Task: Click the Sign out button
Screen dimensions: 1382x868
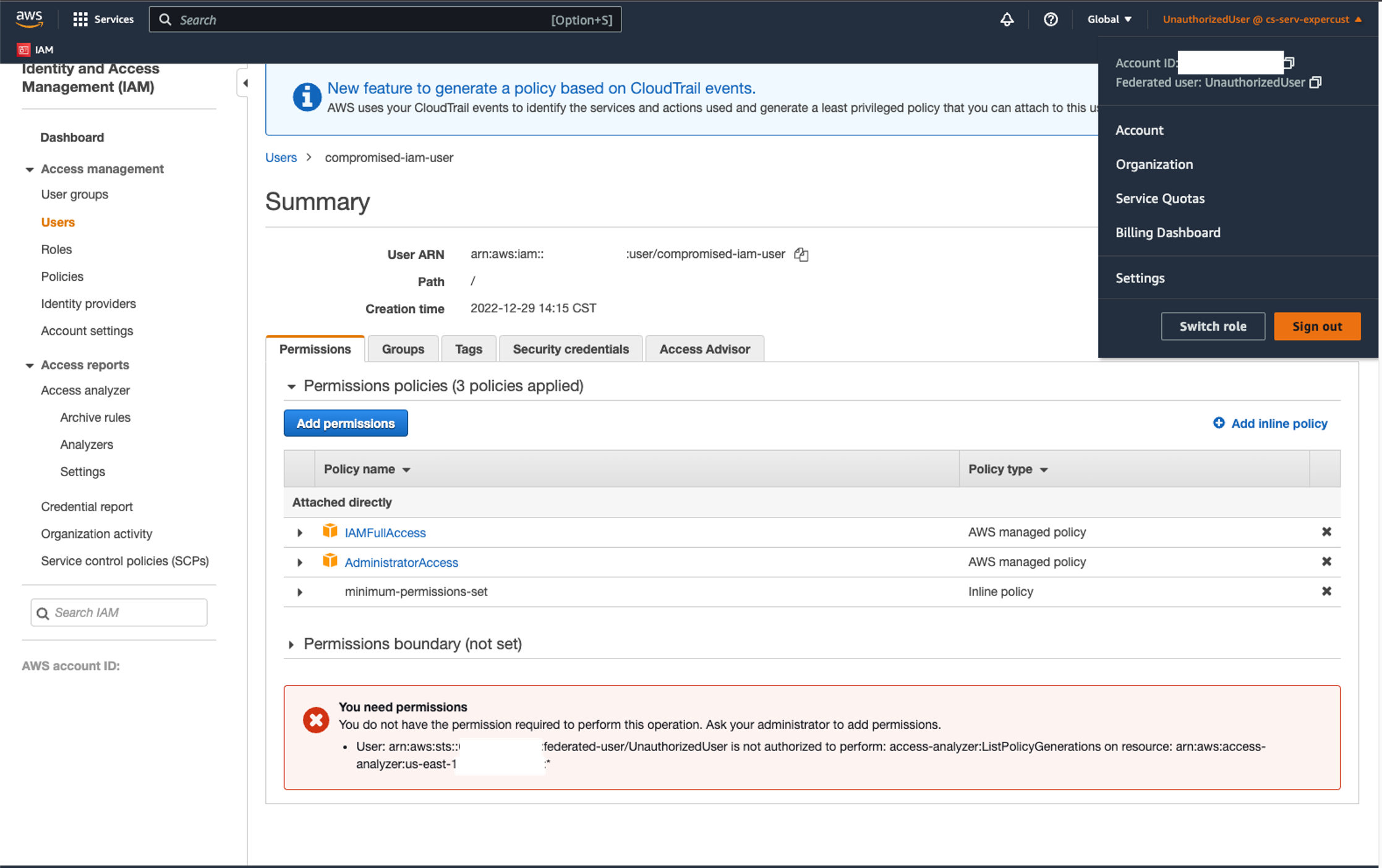Action: coord(1317,326)
